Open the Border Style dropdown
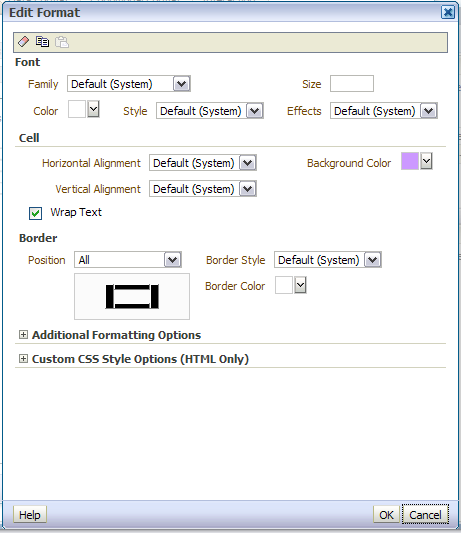Viewport: 461px width, 533px height. pyautogui.click(x=328, y=260)
